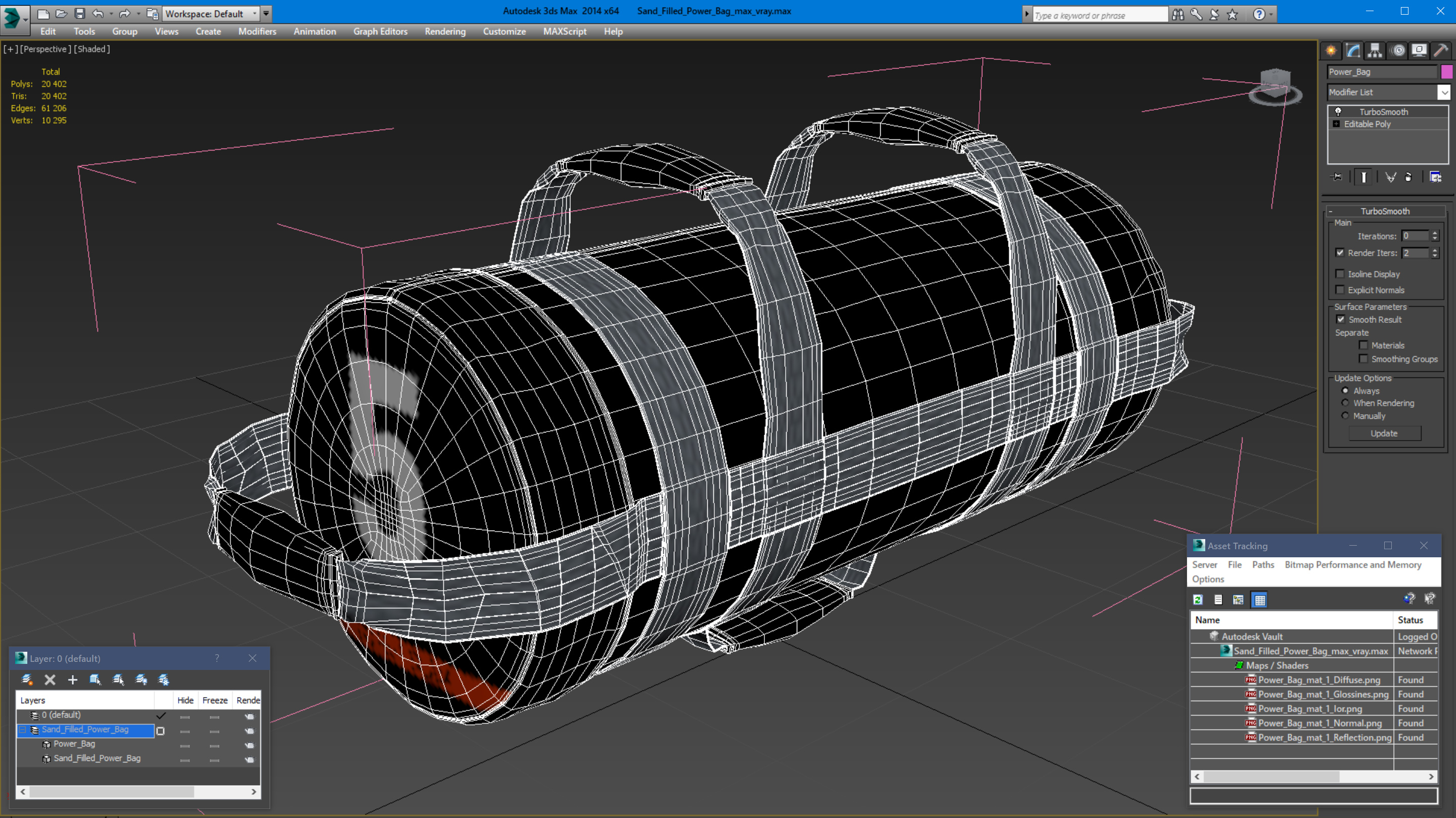Open the Help question mark dropdown arrow
1456x818 pixels.
(x=1271, y=15)
